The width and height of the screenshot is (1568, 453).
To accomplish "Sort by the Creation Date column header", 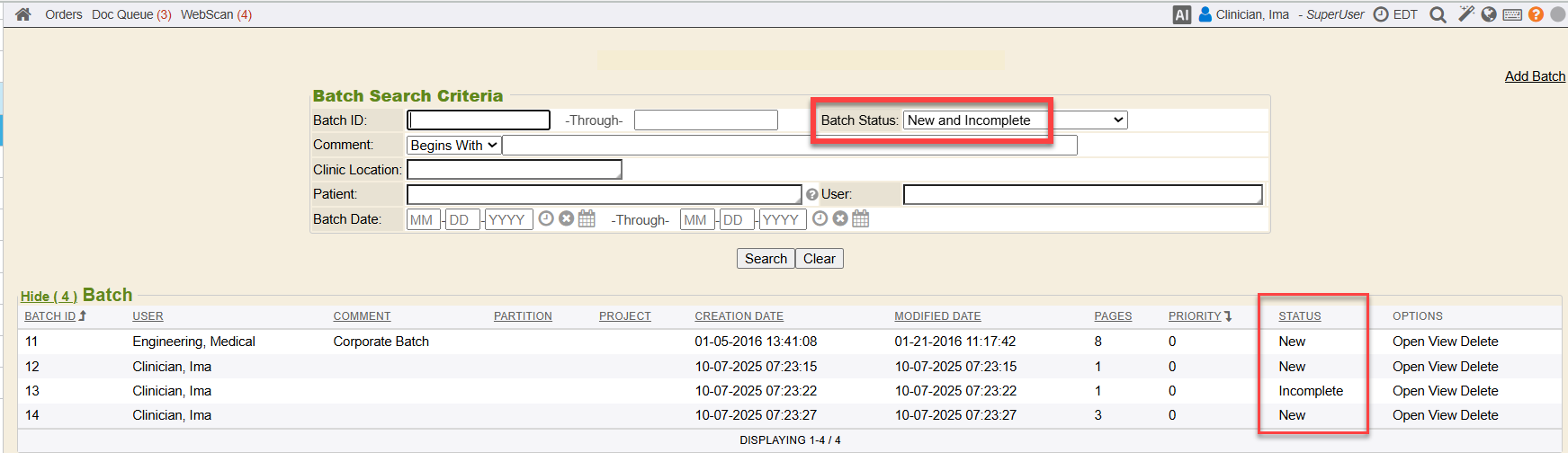I will coord(739,316).
